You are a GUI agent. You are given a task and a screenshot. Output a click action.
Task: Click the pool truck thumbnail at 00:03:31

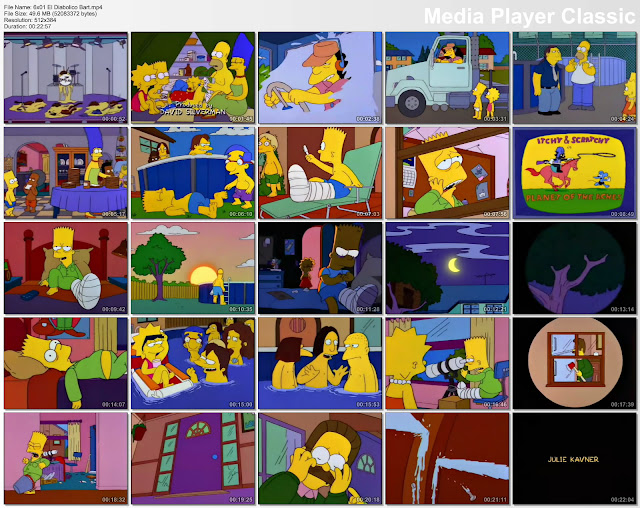[x=447, y=78]
